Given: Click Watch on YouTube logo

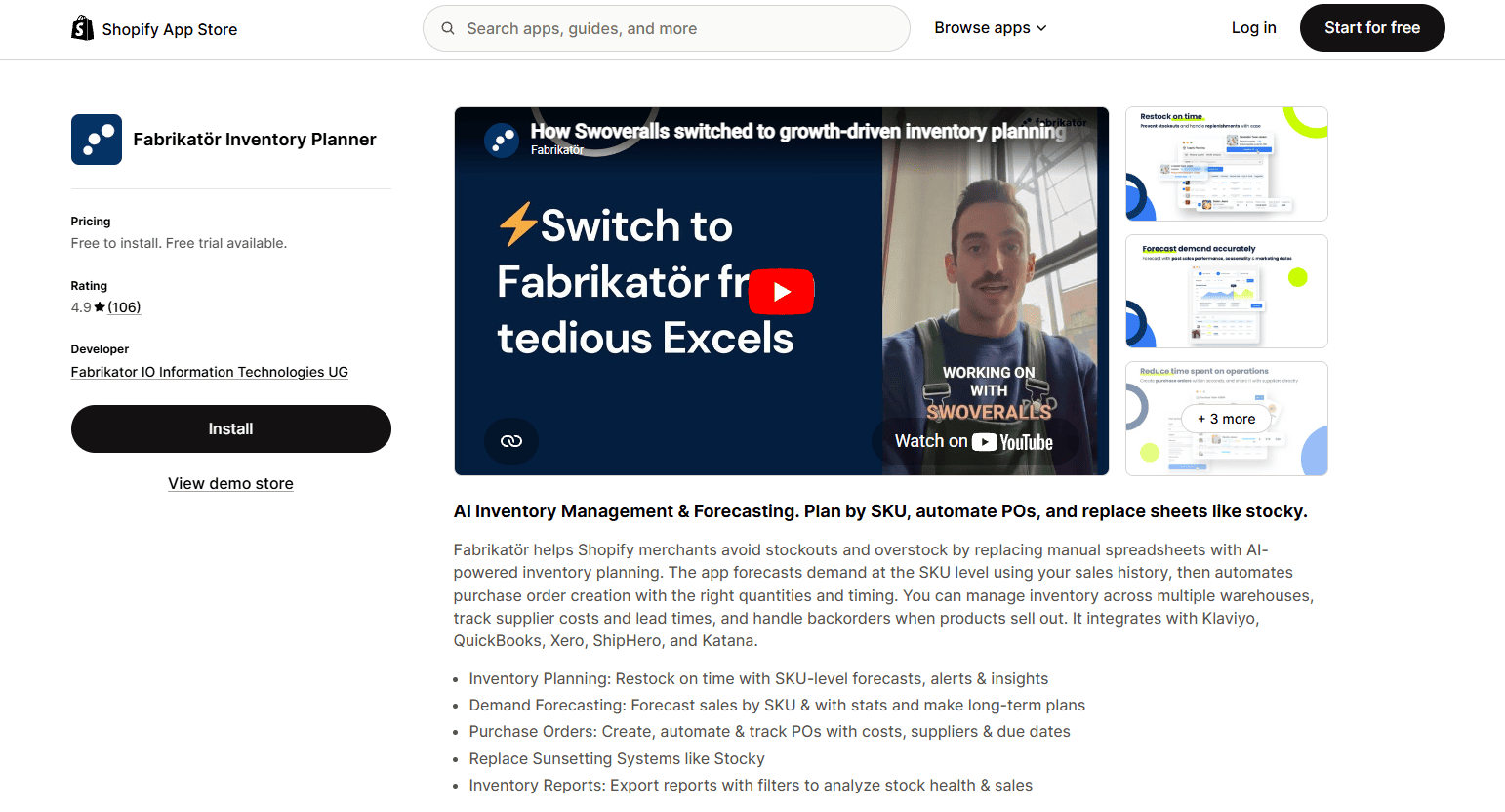Looking at the screenshot, I should click(974, 442).
